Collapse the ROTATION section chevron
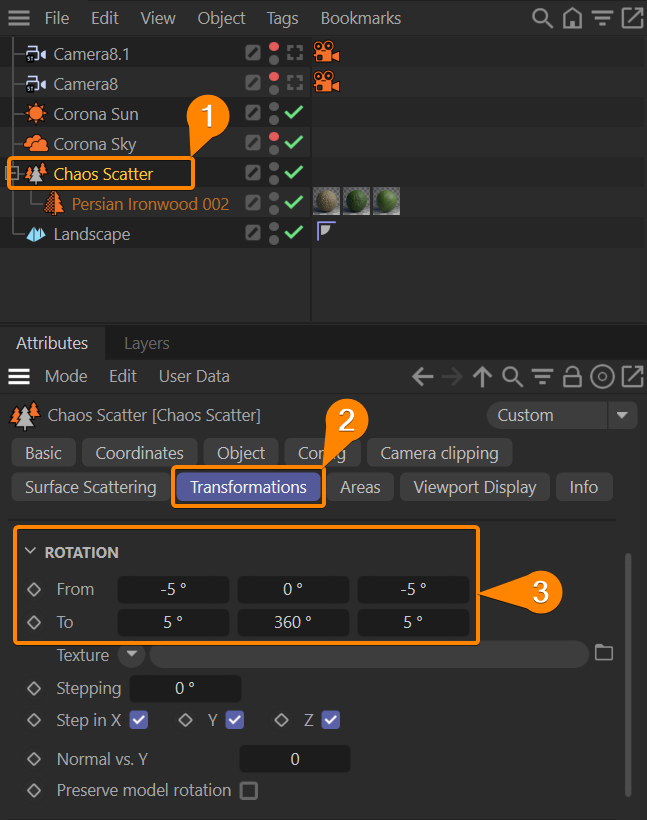Screen dimensions: 647x820 click(30, 551)
